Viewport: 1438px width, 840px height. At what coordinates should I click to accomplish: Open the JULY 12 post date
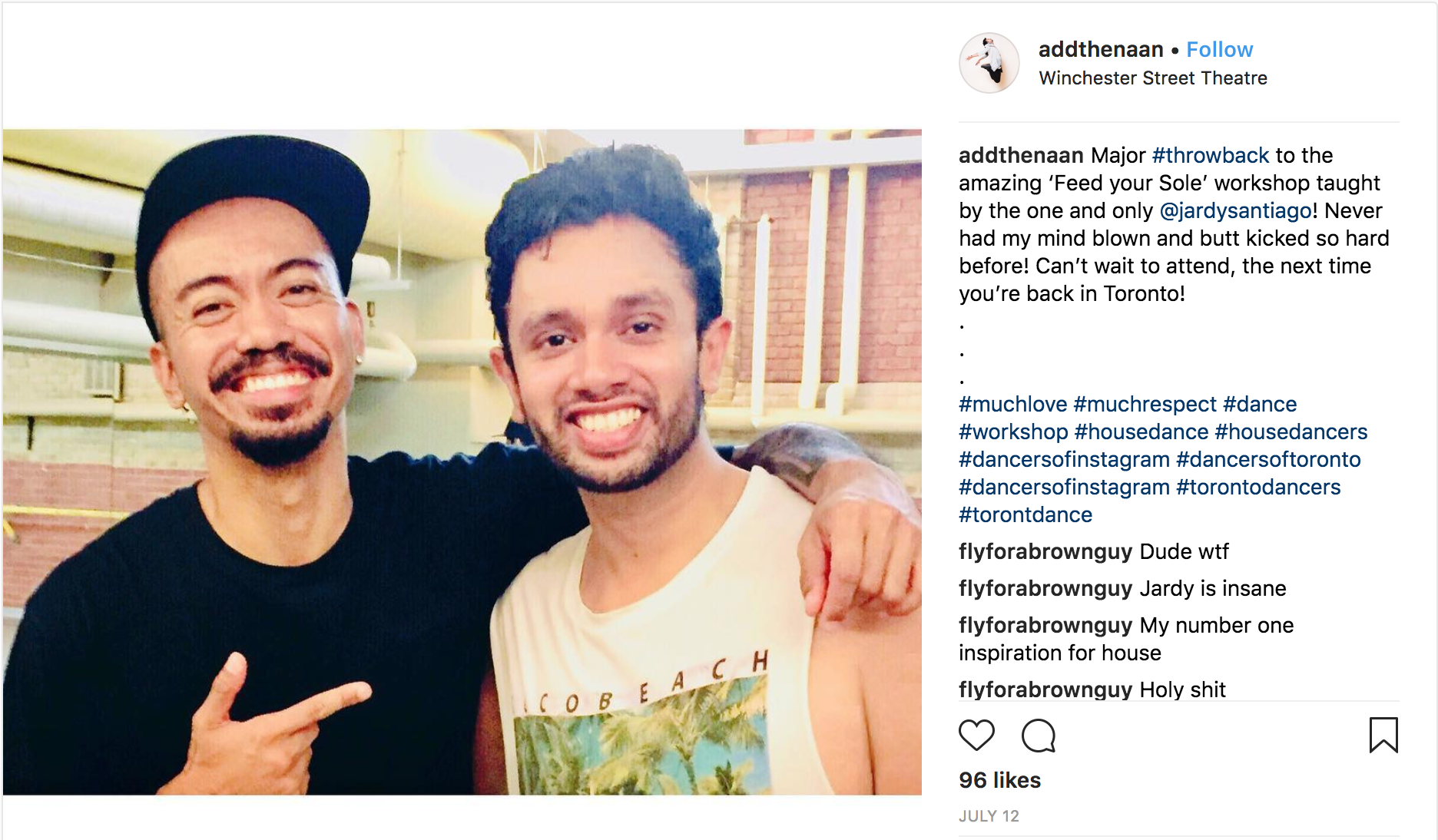click(989, 816)
